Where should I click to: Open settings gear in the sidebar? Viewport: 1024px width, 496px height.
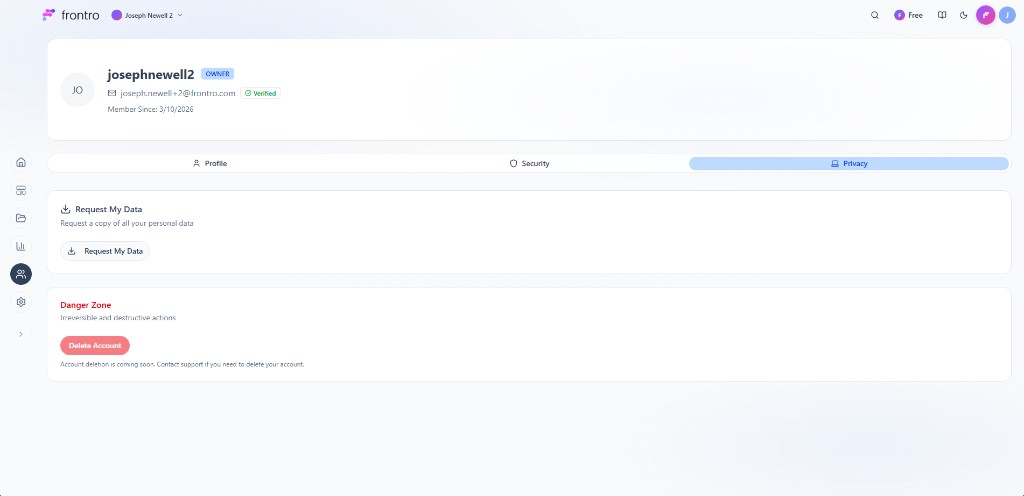(21, 302)
